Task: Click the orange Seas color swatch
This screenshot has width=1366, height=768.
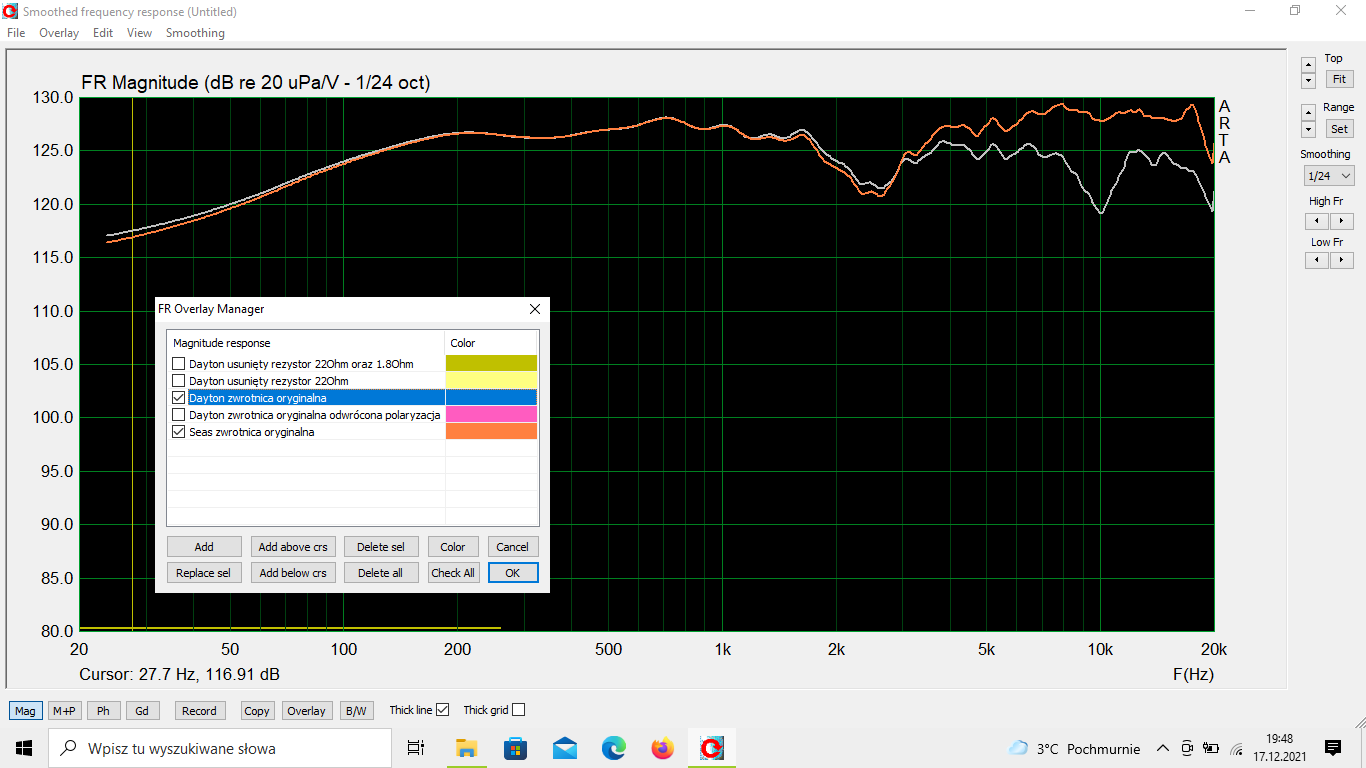Action: (491, 431)
